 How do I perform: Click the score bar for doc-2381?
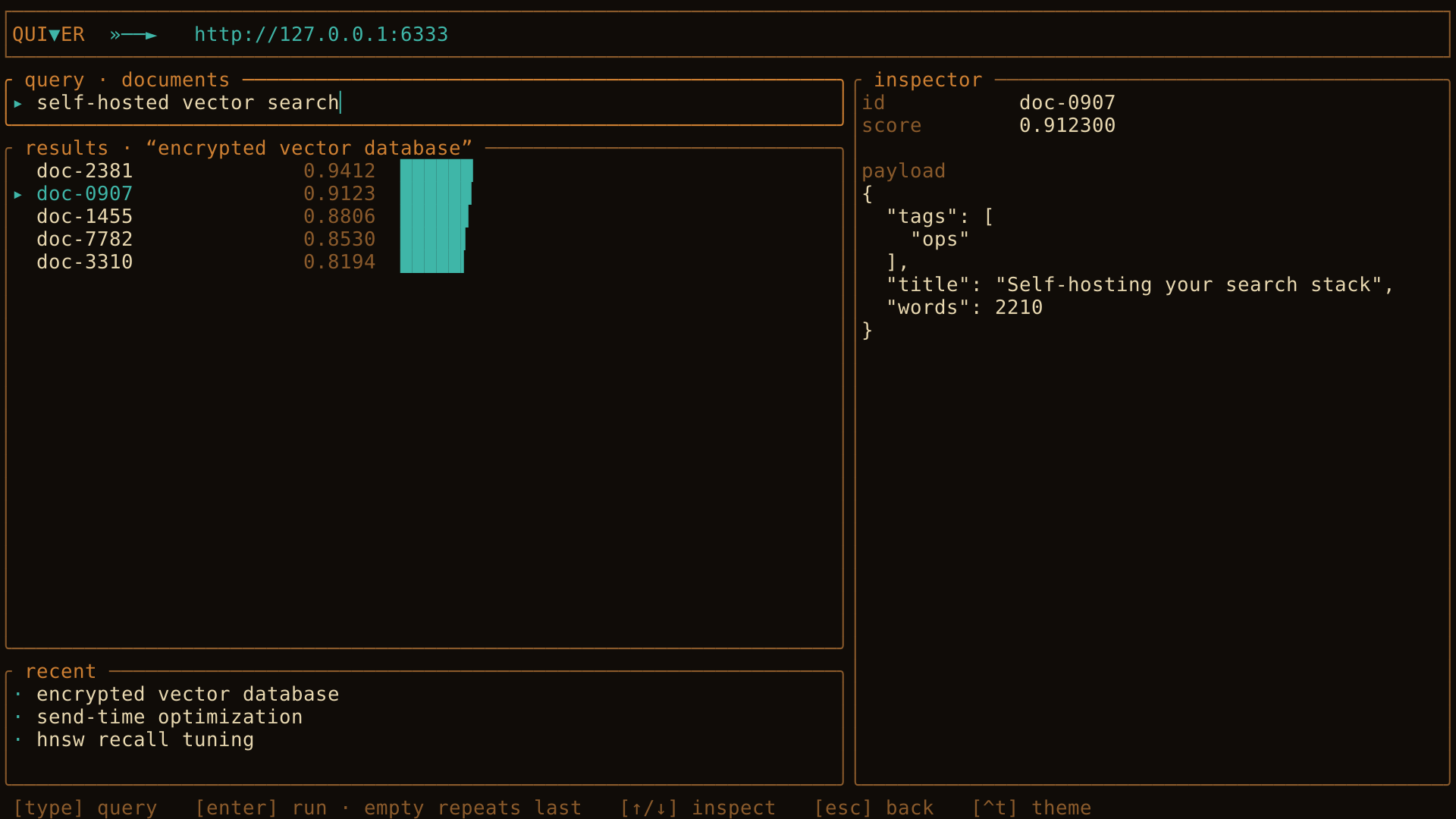437,171
